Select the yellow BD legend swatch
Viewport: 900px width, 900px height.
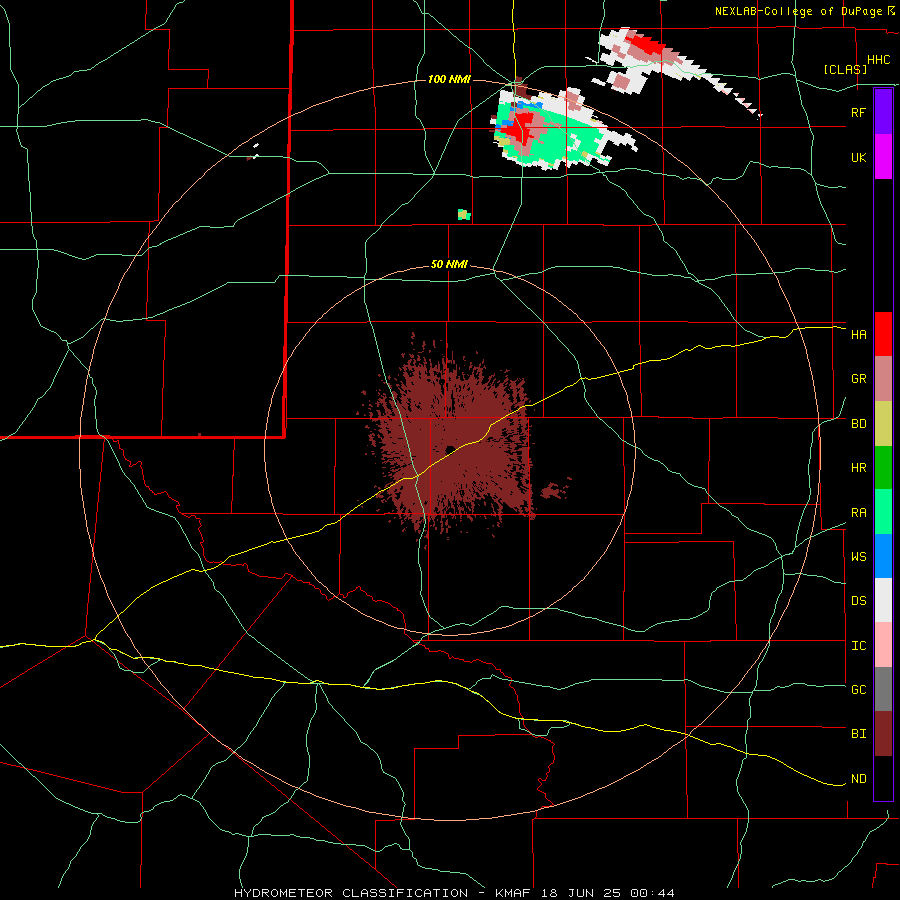click(x=883, y=424)
